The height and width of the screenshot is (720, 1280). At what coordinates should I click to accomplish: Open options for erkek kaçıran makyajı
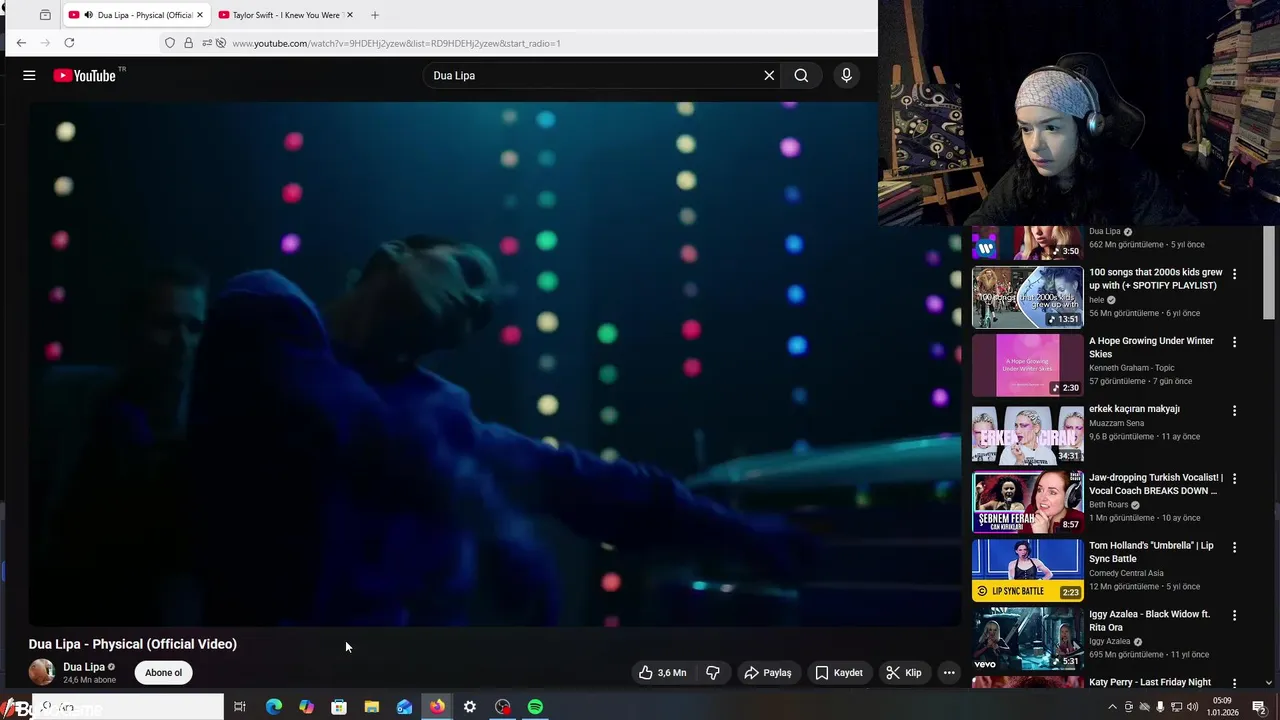pyautogui.click(x=1234, y=411)
